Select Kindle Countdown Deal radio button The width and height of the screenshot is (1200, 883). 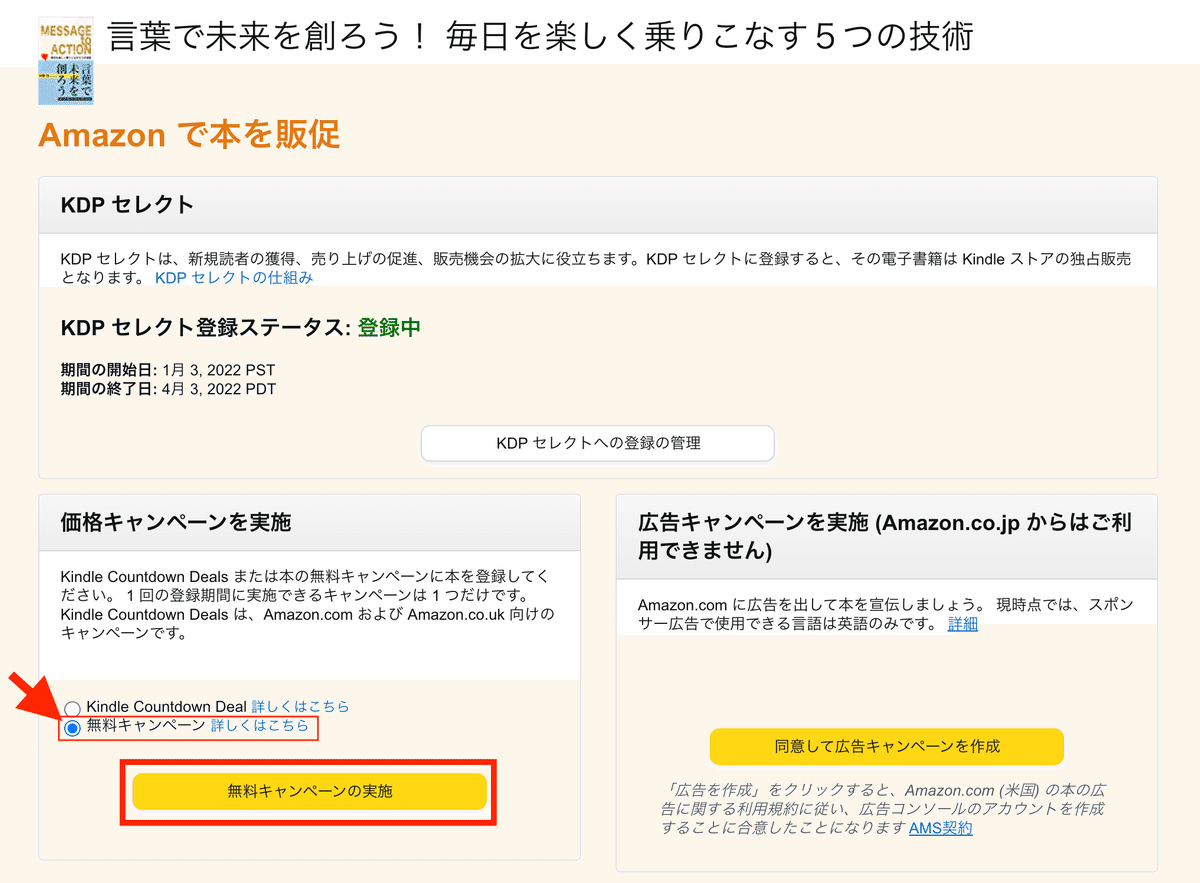[72, 708]
